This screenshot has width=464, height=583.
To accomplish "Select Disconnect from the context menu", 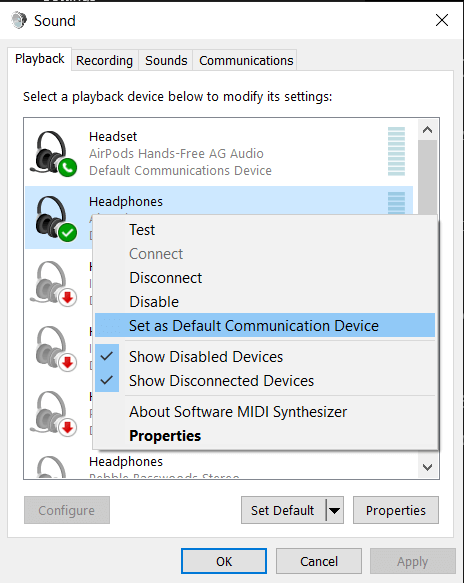I will (x=265, y=278).
